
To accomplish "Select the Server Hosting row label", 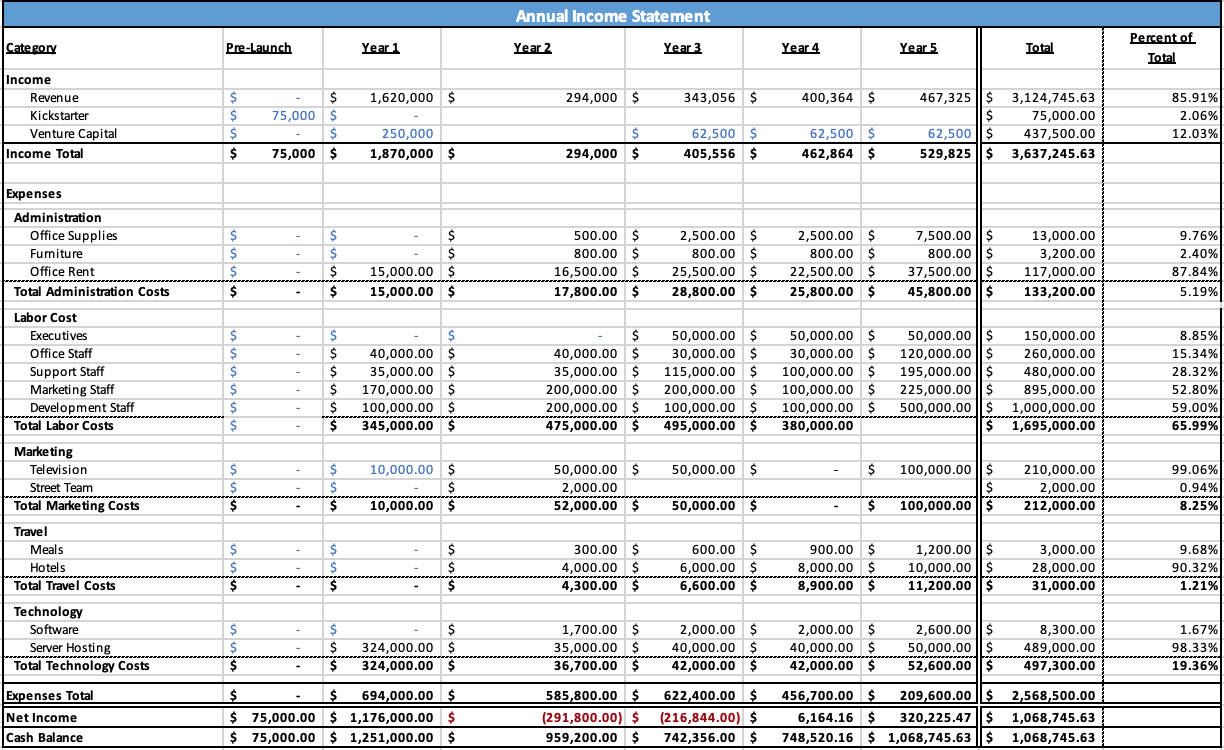I will [x=70, y=648].
